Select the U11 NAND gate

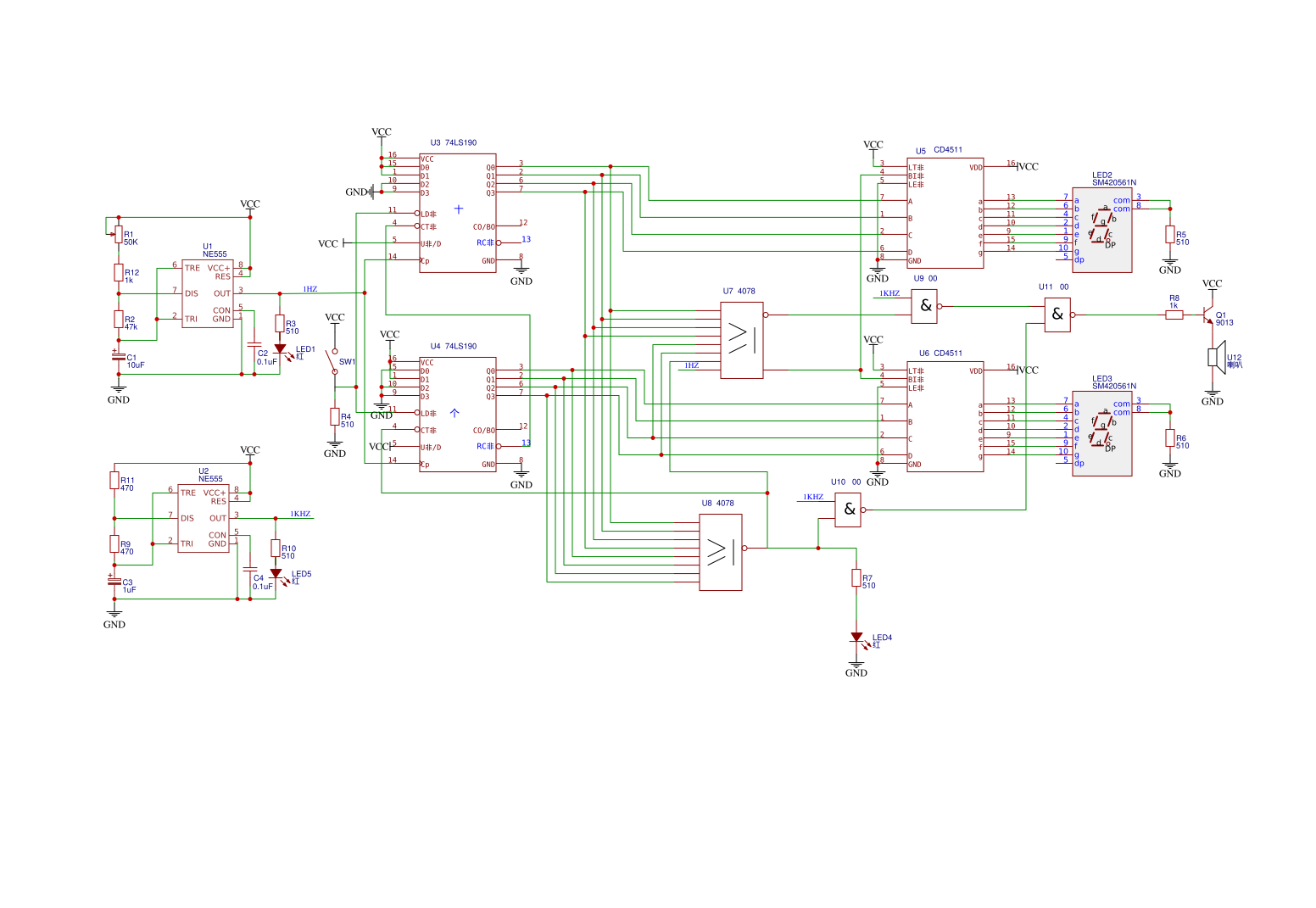click(1057, 315)
